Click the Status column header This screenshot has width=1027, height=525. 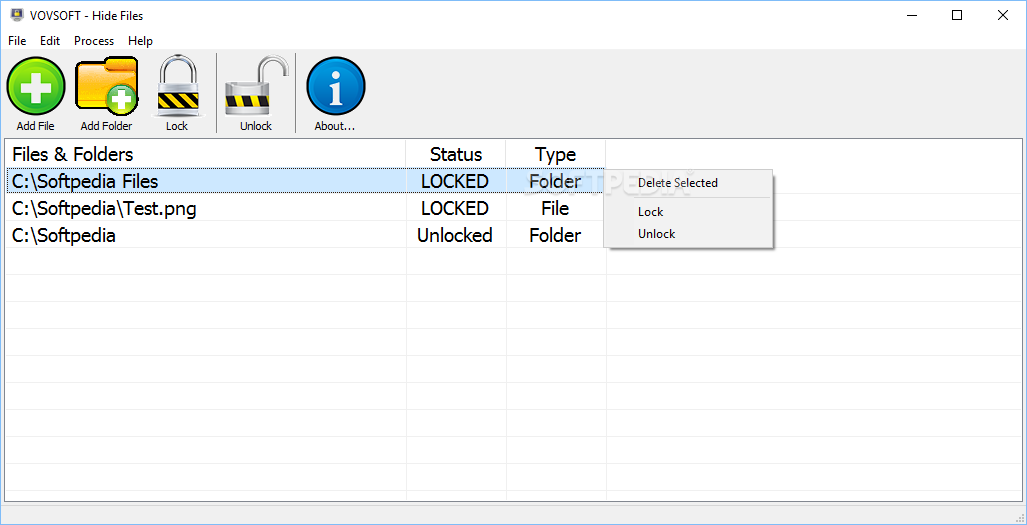[456, 154]
